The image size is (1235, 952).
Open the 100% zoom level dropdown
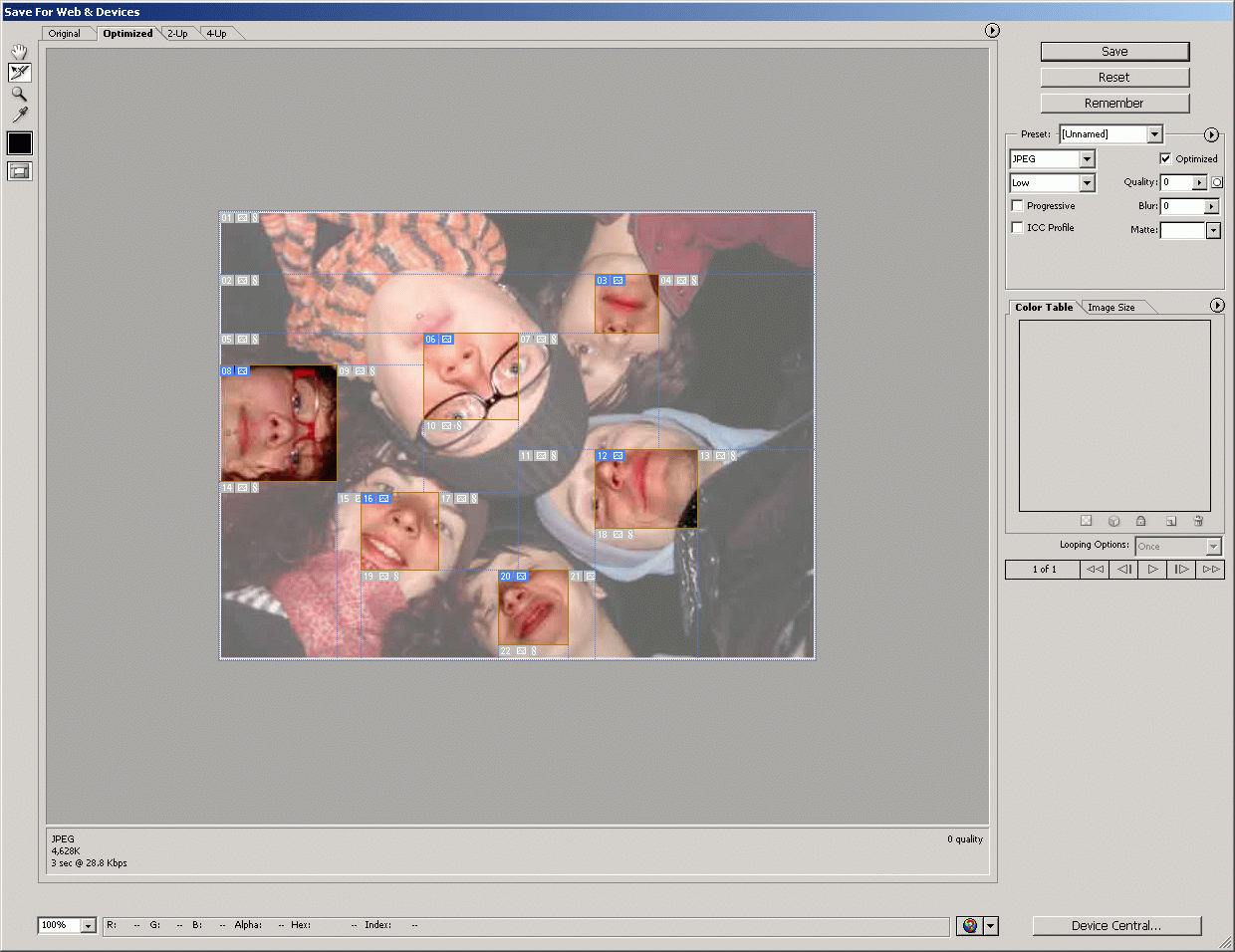(x=67, y=925)
